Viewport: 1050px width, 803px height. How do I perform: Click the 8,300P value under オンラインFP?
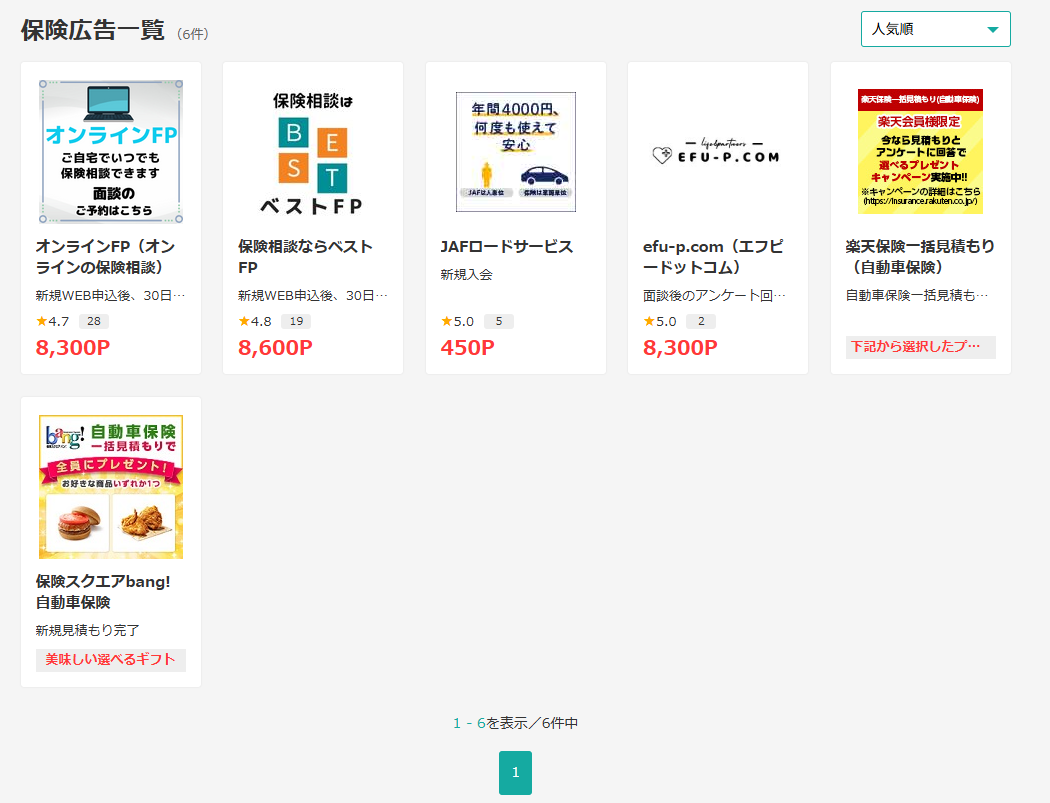point(73,348)
